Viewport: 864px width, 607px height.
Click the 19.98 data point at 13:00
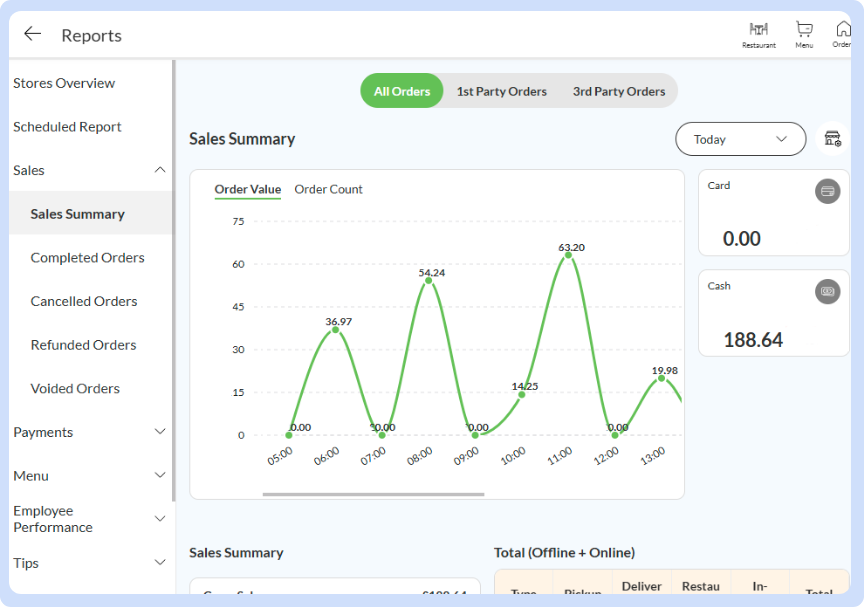pyautogui.click(x=661, y=378)
